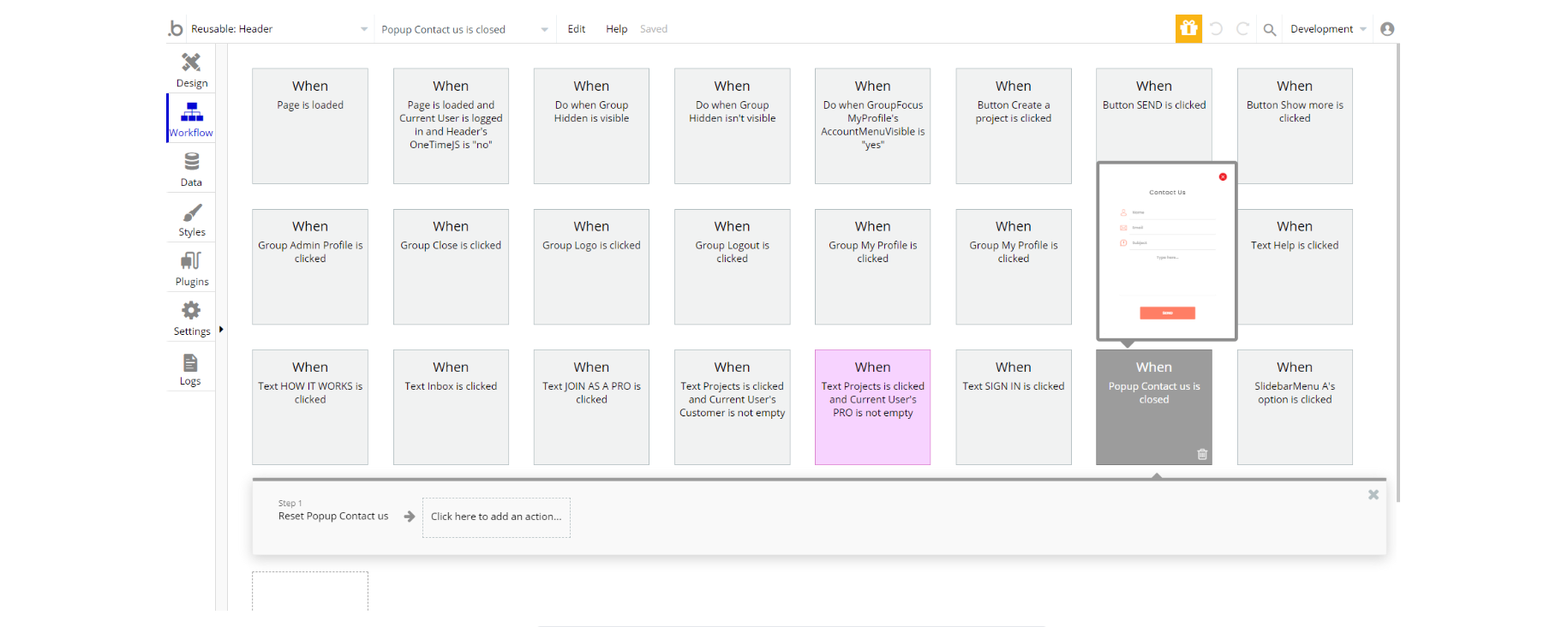Click the arrow between Step 1 and add action

409,517
